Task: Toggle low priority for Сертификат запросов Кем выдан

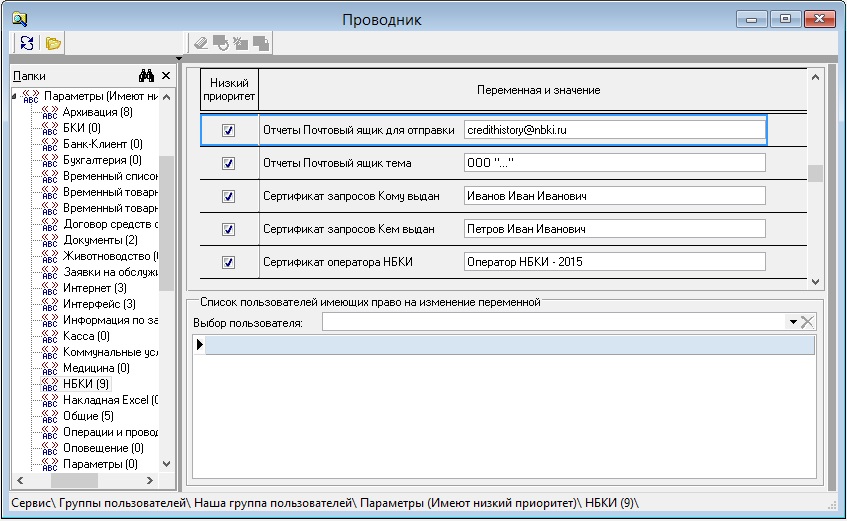Action: (x=228, y=229)
